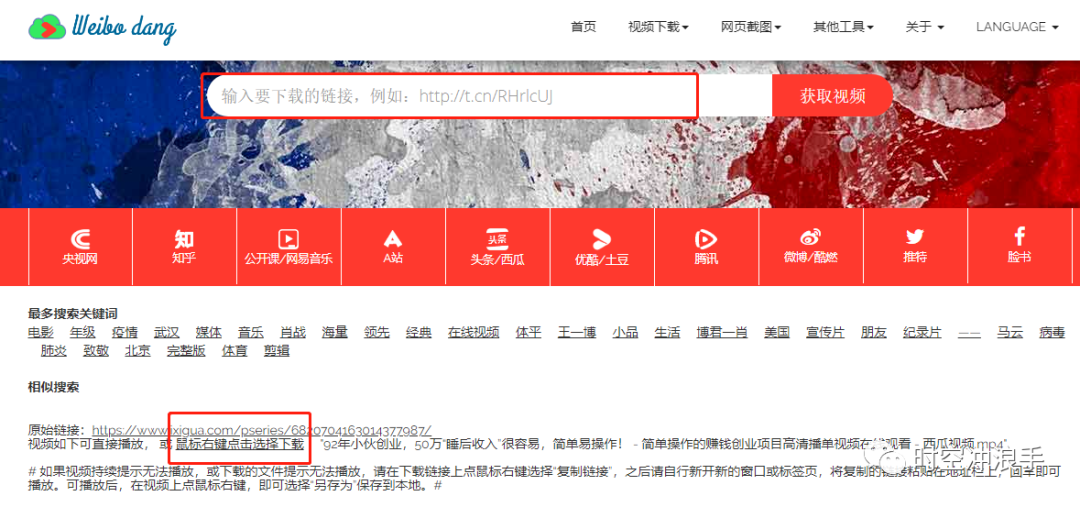Search keyword 肺炎
Screen dimensions: 1080x507
(x=54, y=351)
